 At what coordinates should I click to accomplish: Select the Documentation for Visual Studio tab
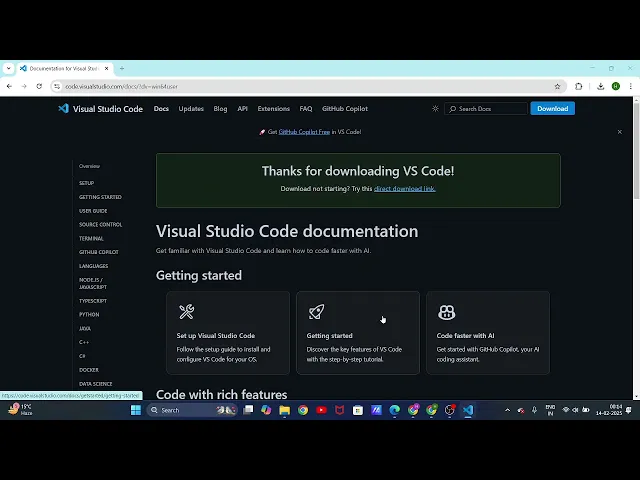click(x=65, y=69)
